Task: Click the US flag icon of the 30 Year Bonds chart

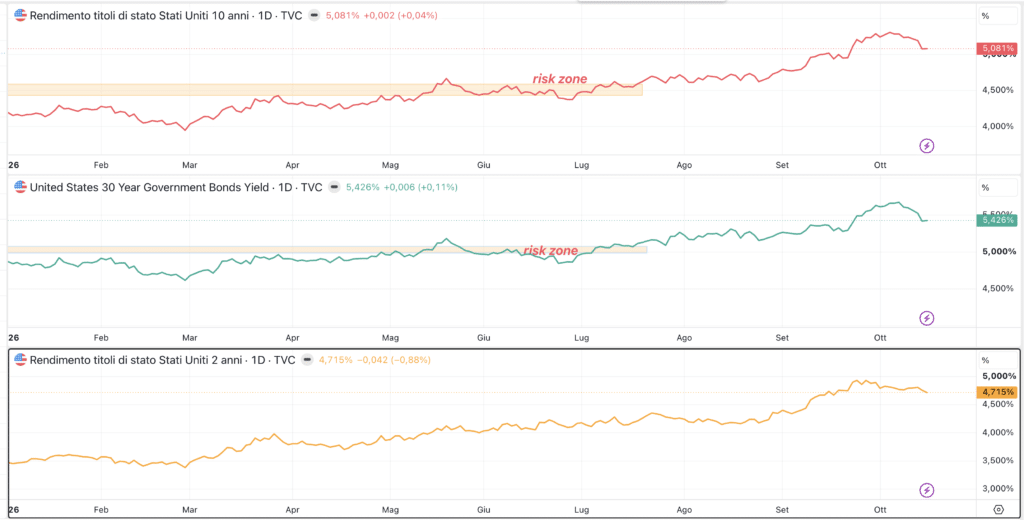Action: click(x=20, y=187)
